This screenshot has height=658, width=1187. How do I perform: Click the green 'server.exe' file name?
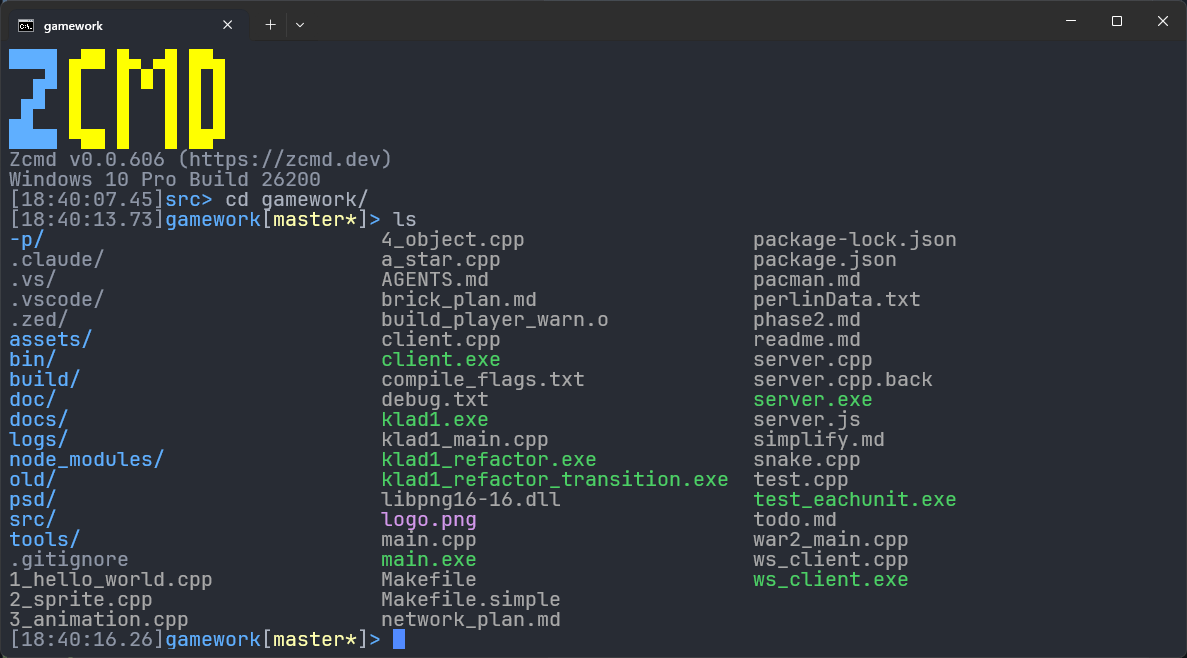[812, 400]
